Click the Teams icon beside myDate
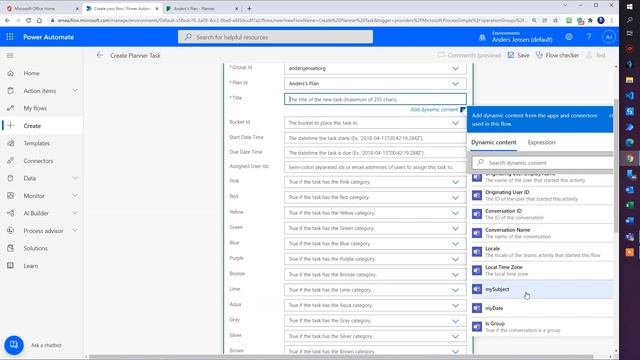This screenshot has height=360, width=640. [477, 308]
